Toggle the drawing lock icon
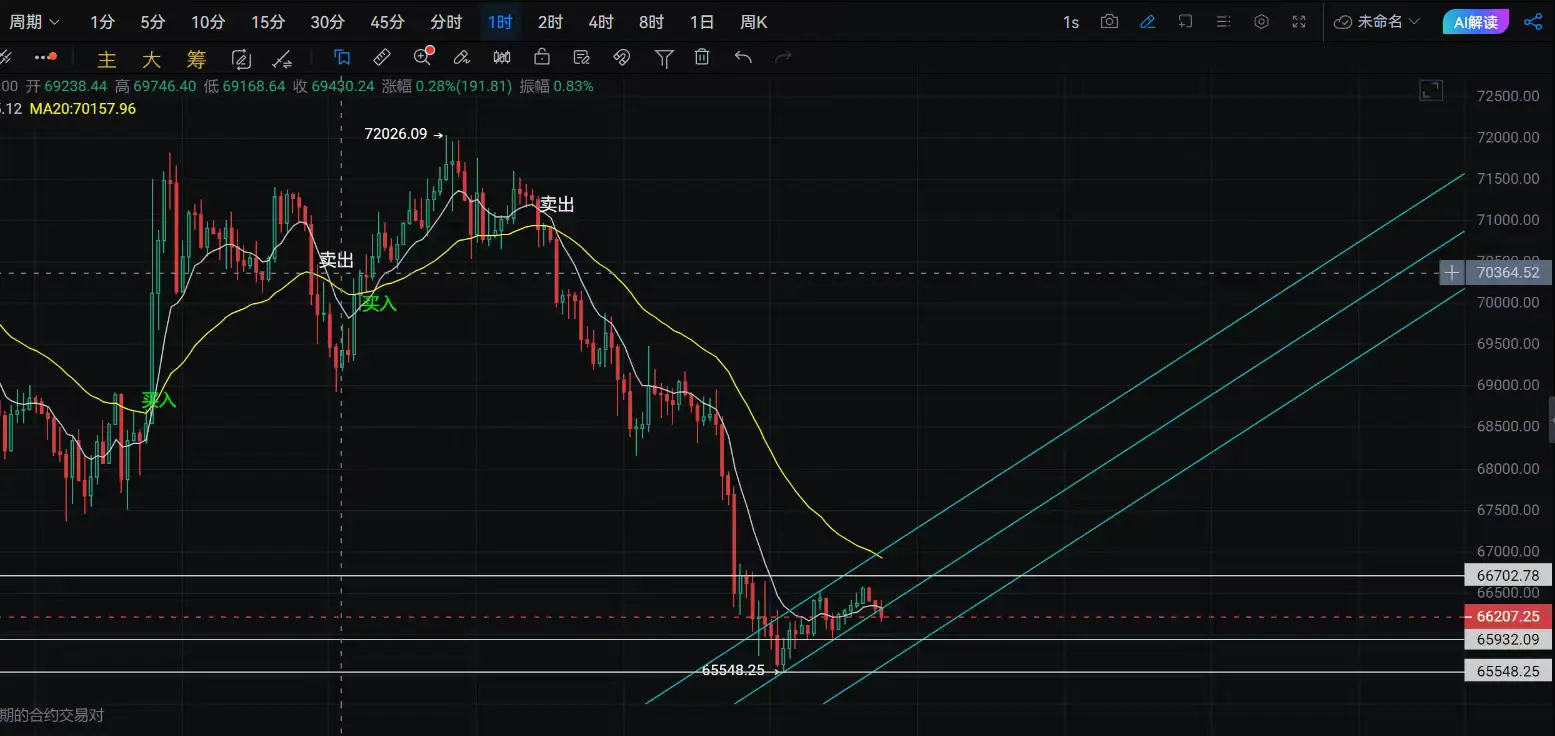The height and width of the screenshot is (736, 1555). [x=542, y=58]
